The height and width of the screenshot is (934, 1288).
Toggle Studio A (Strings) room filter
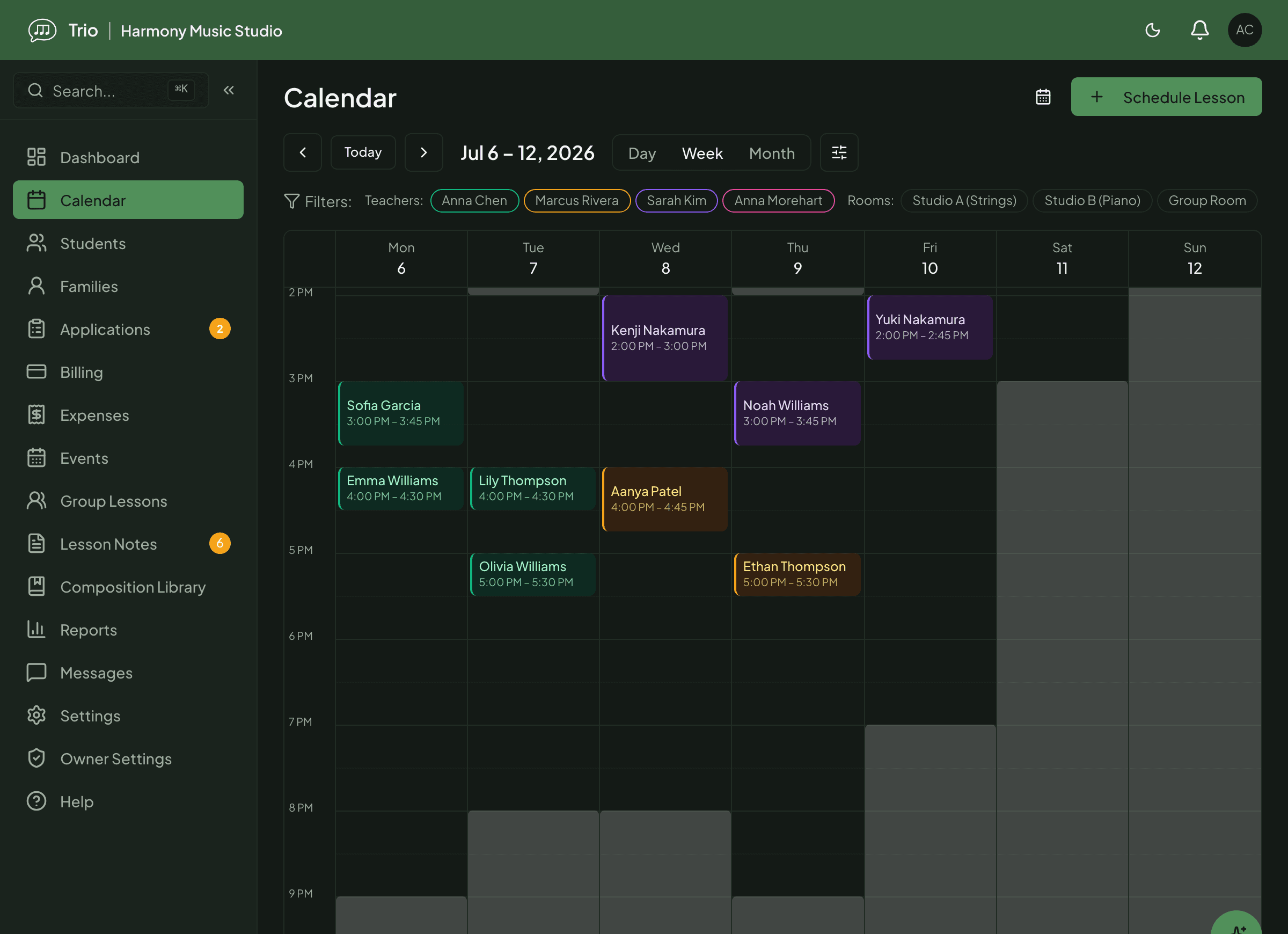click(x=964, y=201)
